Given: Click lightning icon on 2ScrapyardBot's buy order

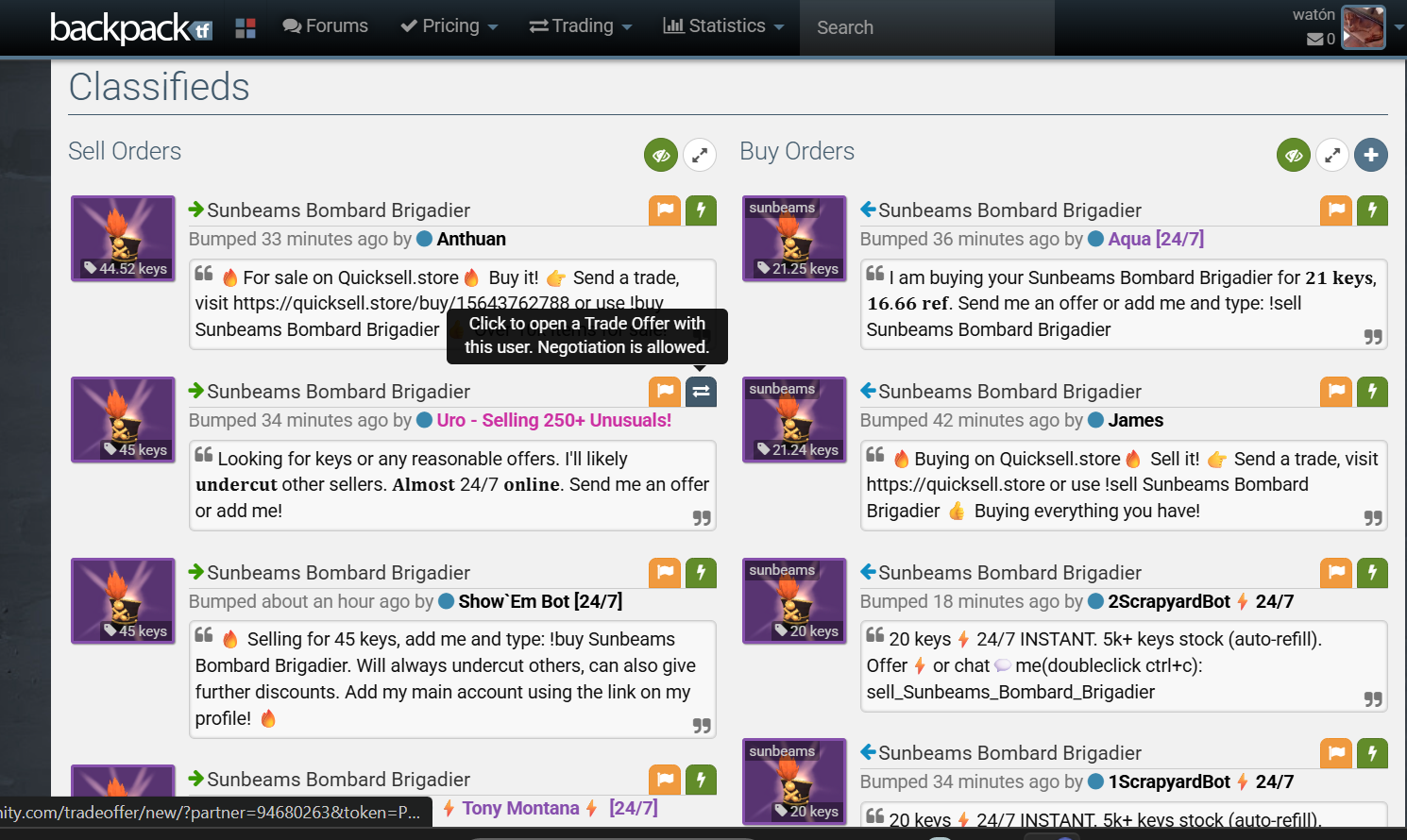Looking at the screenshot, I should [1372, 572].
